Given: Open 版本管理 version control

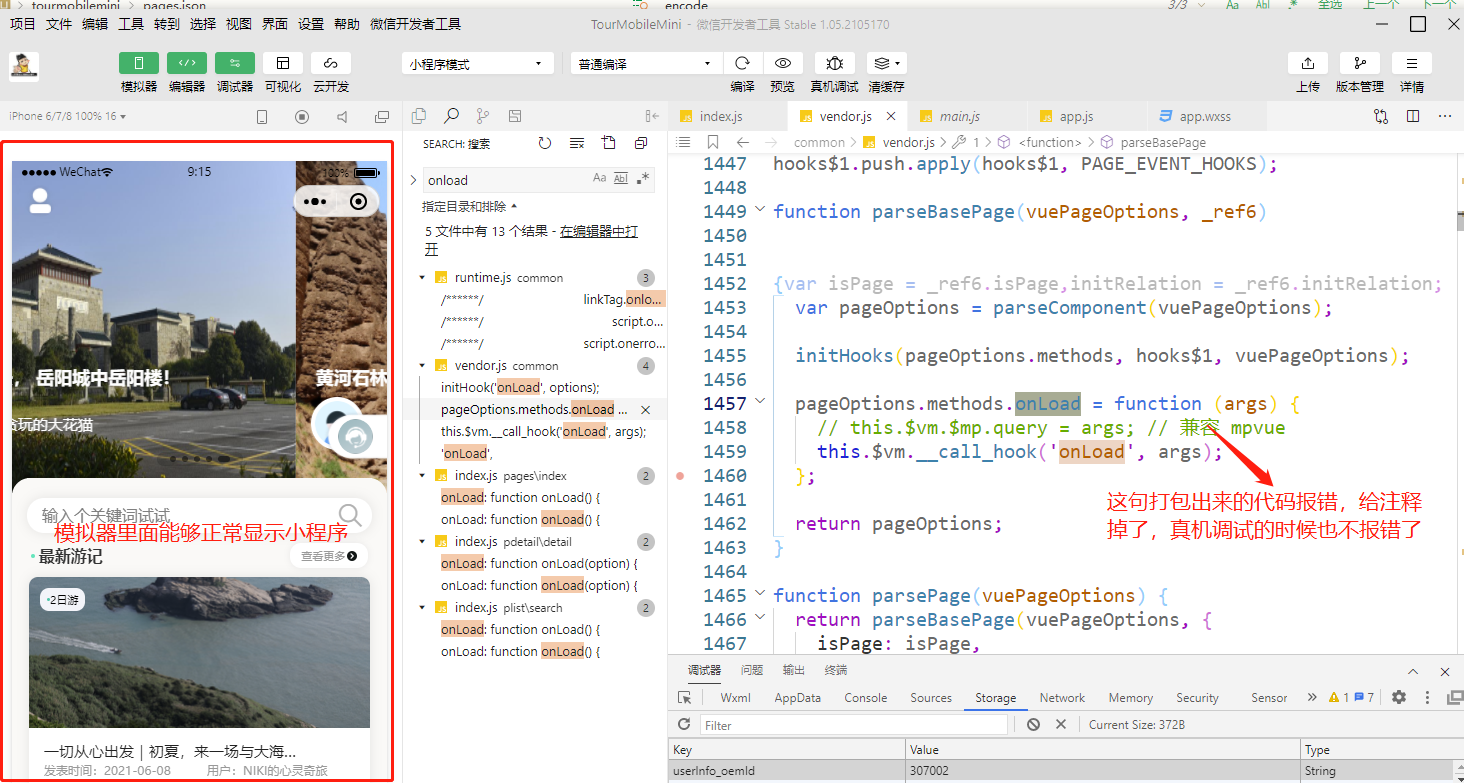Looking at the screenshot, I should [1360, 63].
